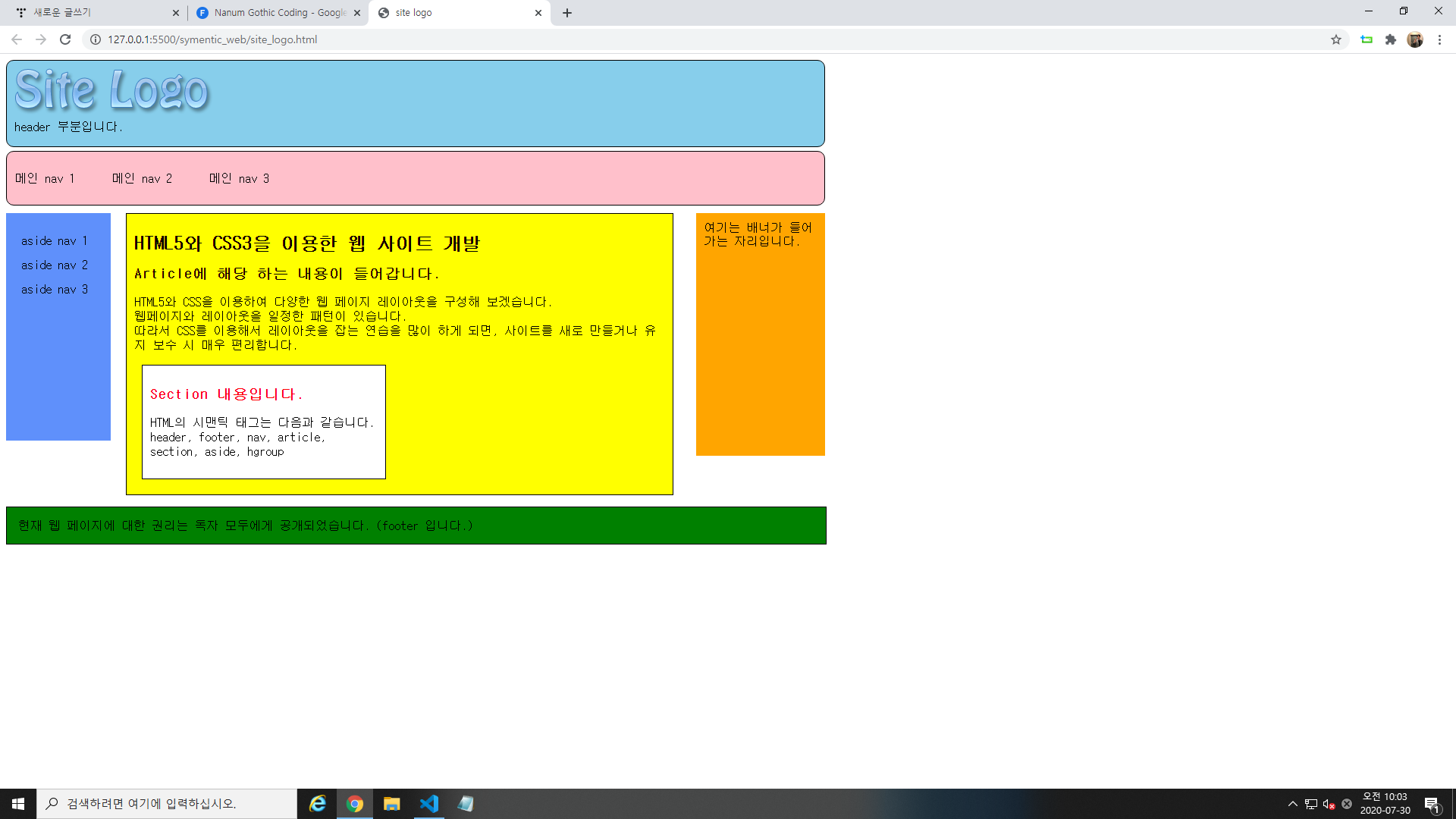Click the 메인 nav 2 link
This screenshot has width=1456, height=819.
pyautogui.click(x=142, y=179)
